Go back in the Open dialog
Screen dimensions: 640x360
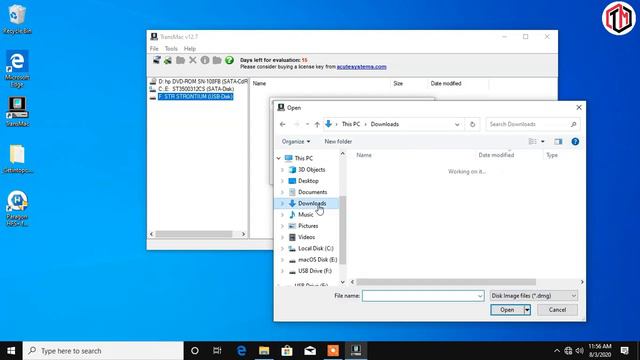[282, 124]
